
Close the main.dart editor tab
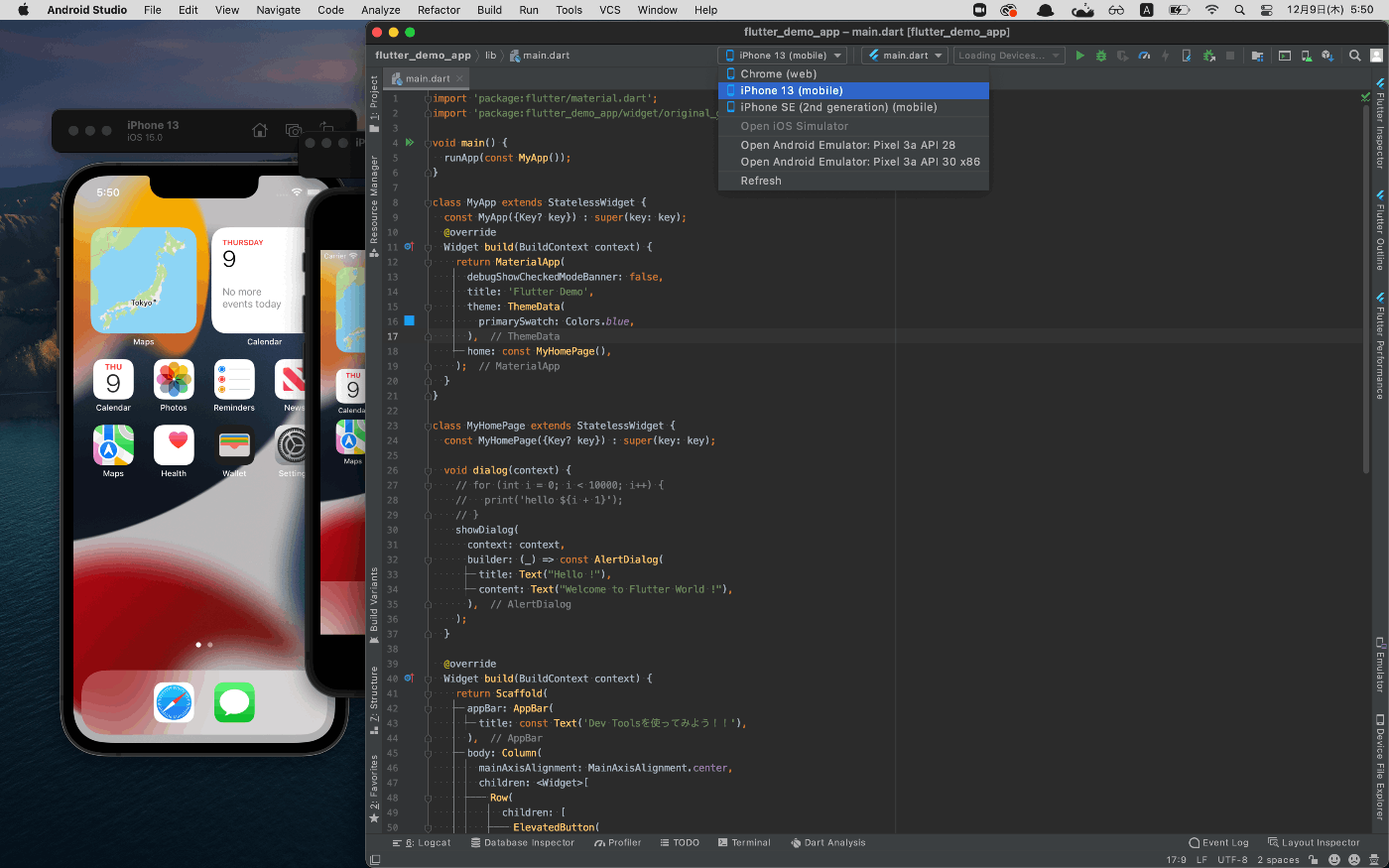(461, 78)
